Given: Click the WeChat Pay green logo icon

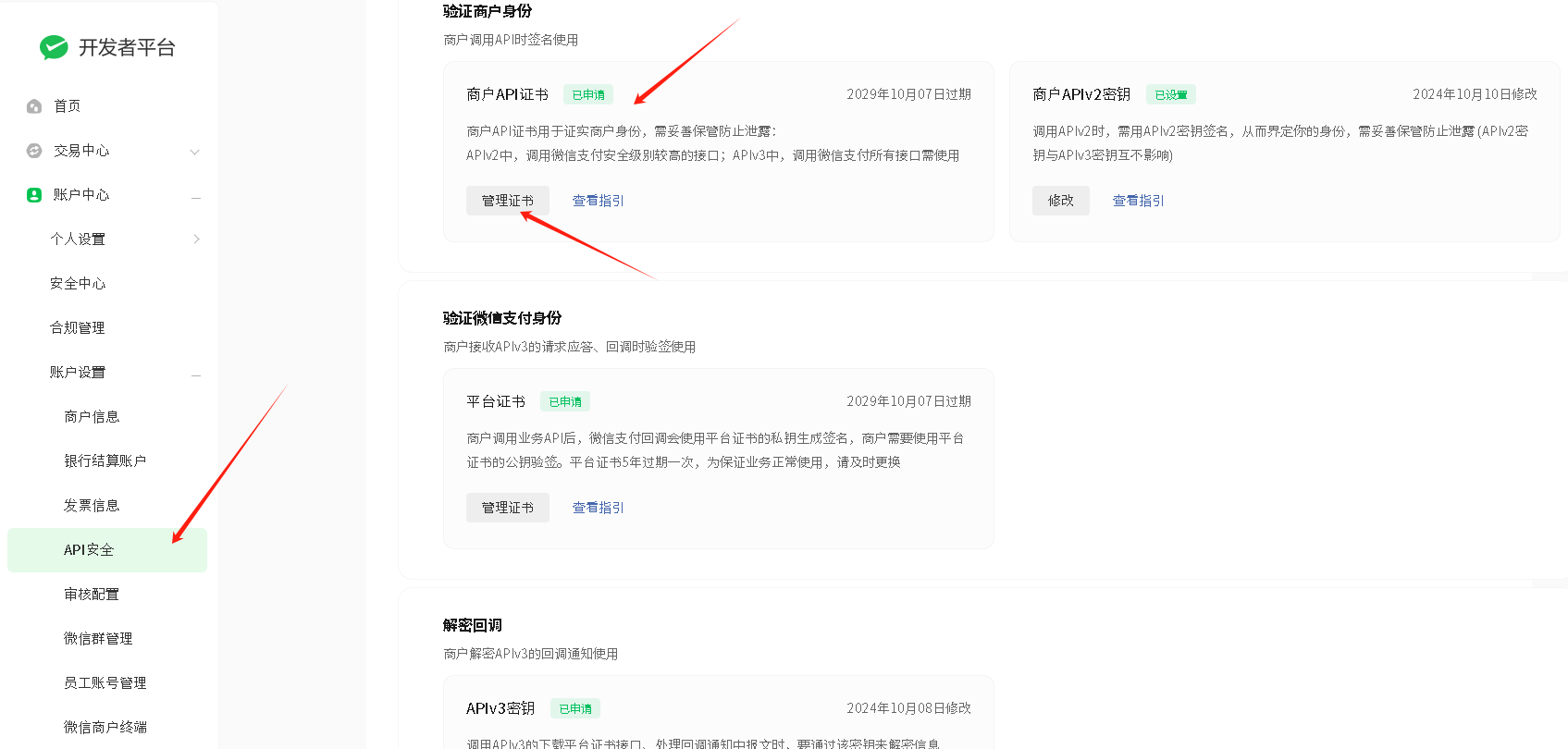Looking at the screenshot, I should [54, 47].
